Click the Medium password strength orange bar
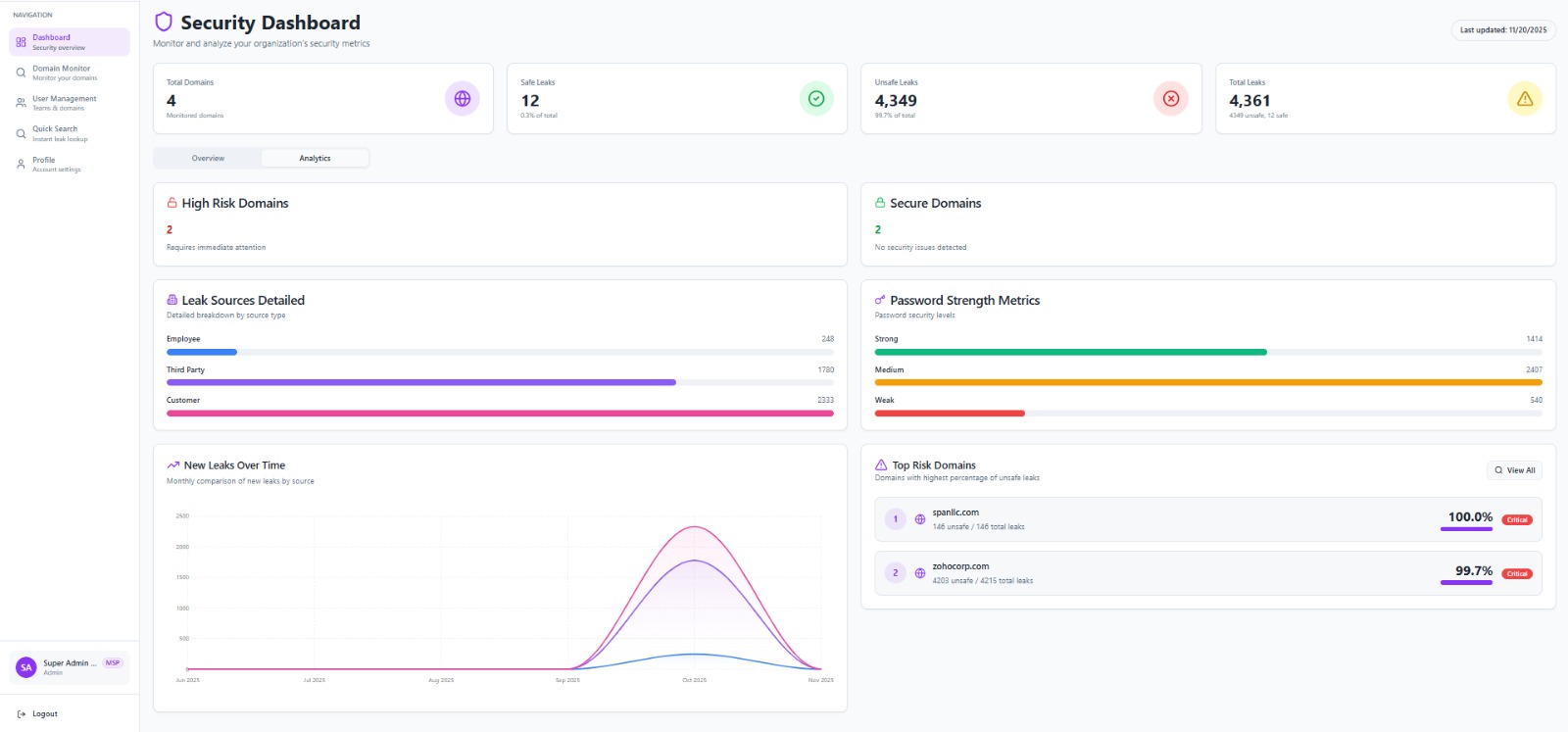 click(x=1207, y=382)
